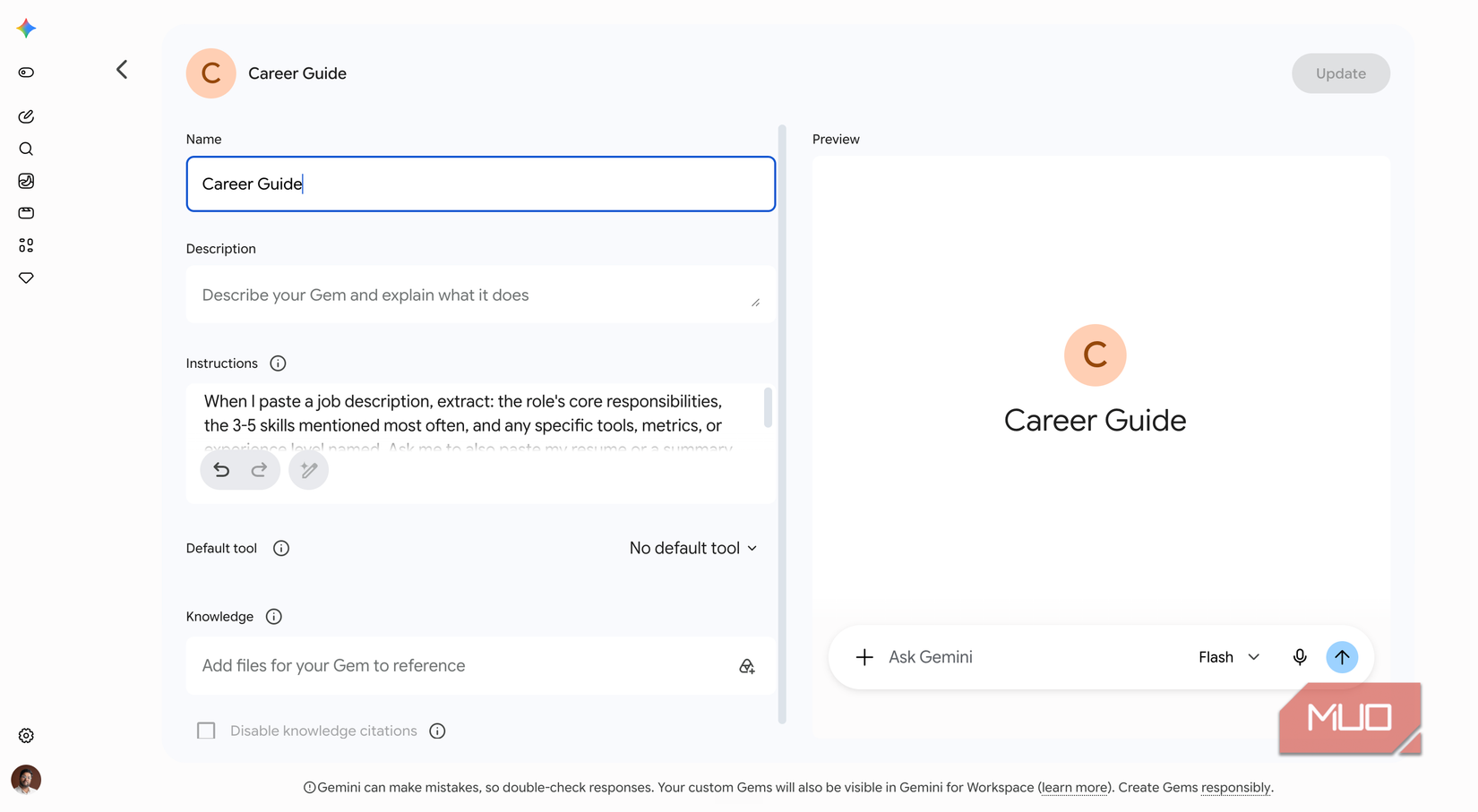Click the Career Guide avatar in header

click(211, 73)
